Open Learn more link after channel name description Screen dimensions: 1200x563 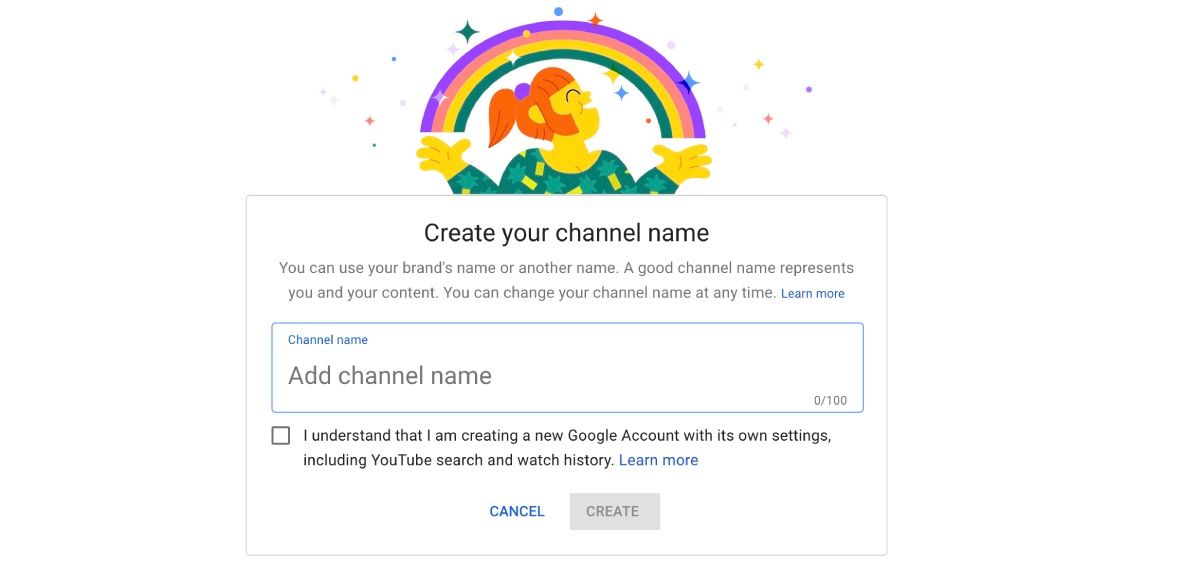click(812, 294)
